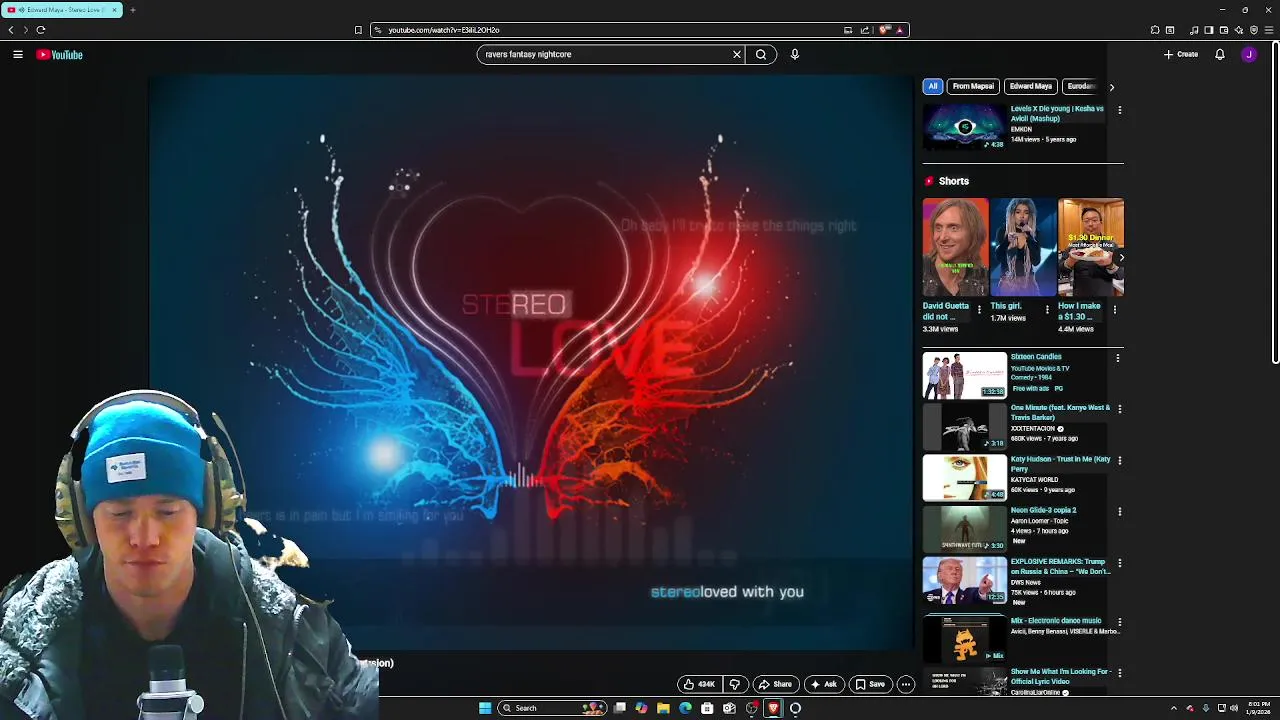Screen dimensions: 1280x720
Task: Open the David Guetta short
Action: coord(955,248)
